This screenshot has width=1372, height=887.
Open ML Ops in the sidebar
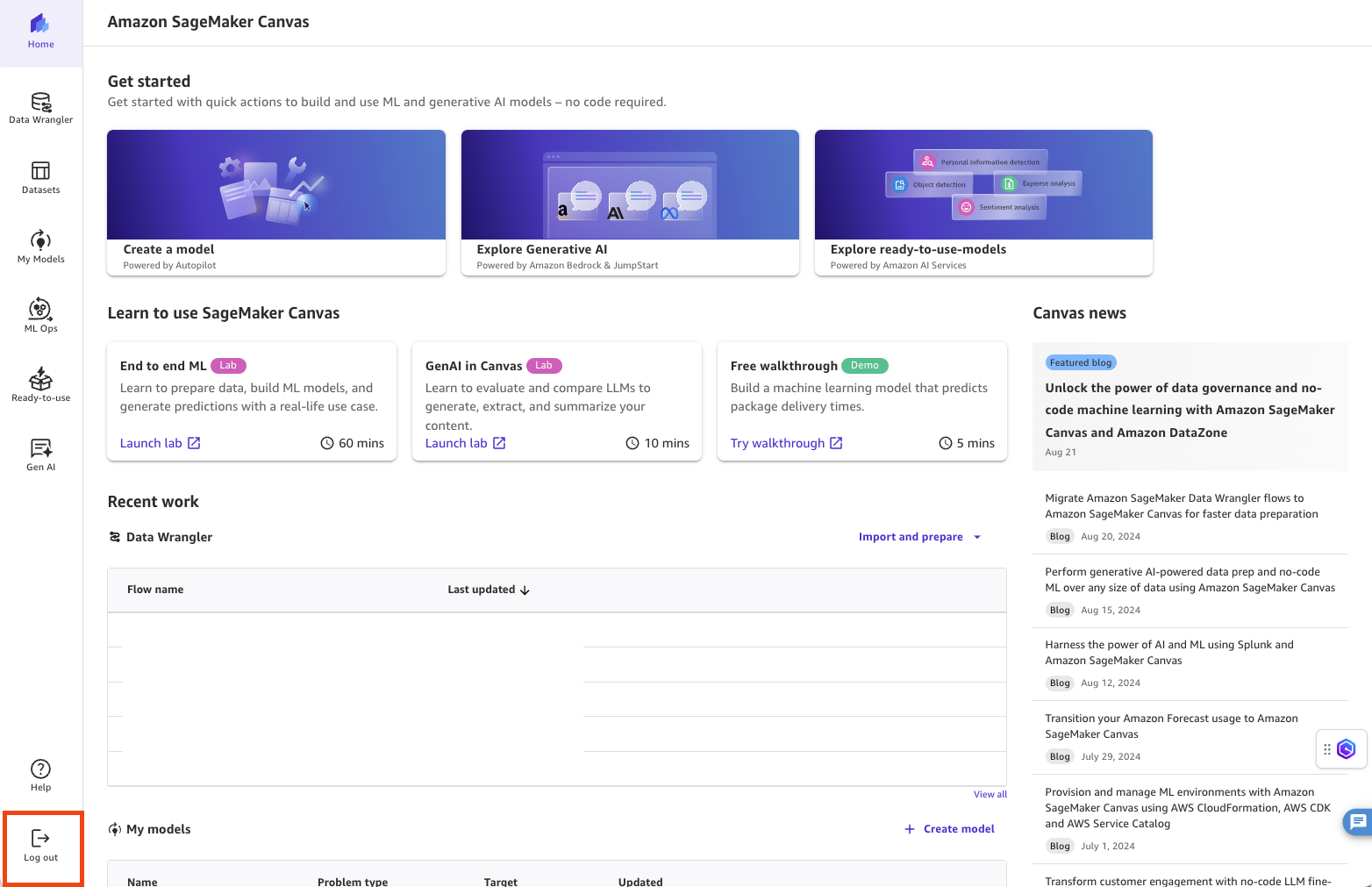[x=41, y=316]
